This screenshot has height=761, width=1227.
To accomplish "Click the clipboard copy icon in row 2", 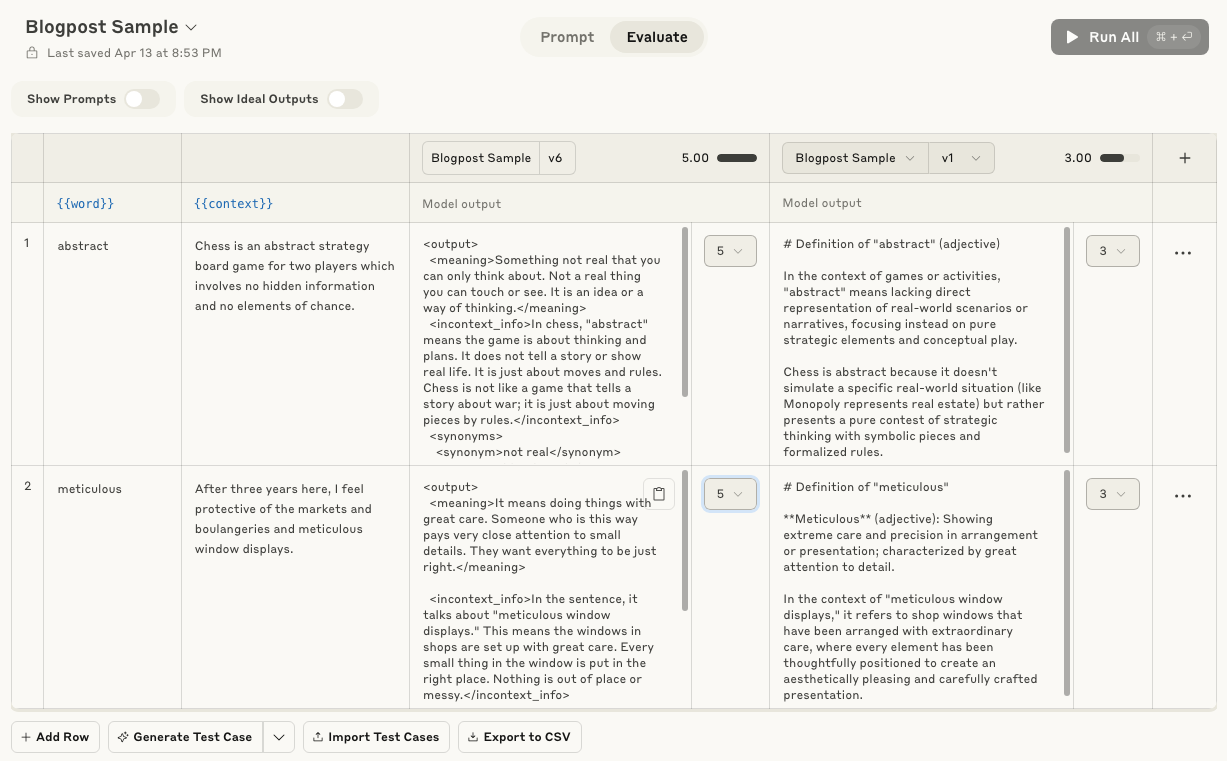I will tap(659, 493).
